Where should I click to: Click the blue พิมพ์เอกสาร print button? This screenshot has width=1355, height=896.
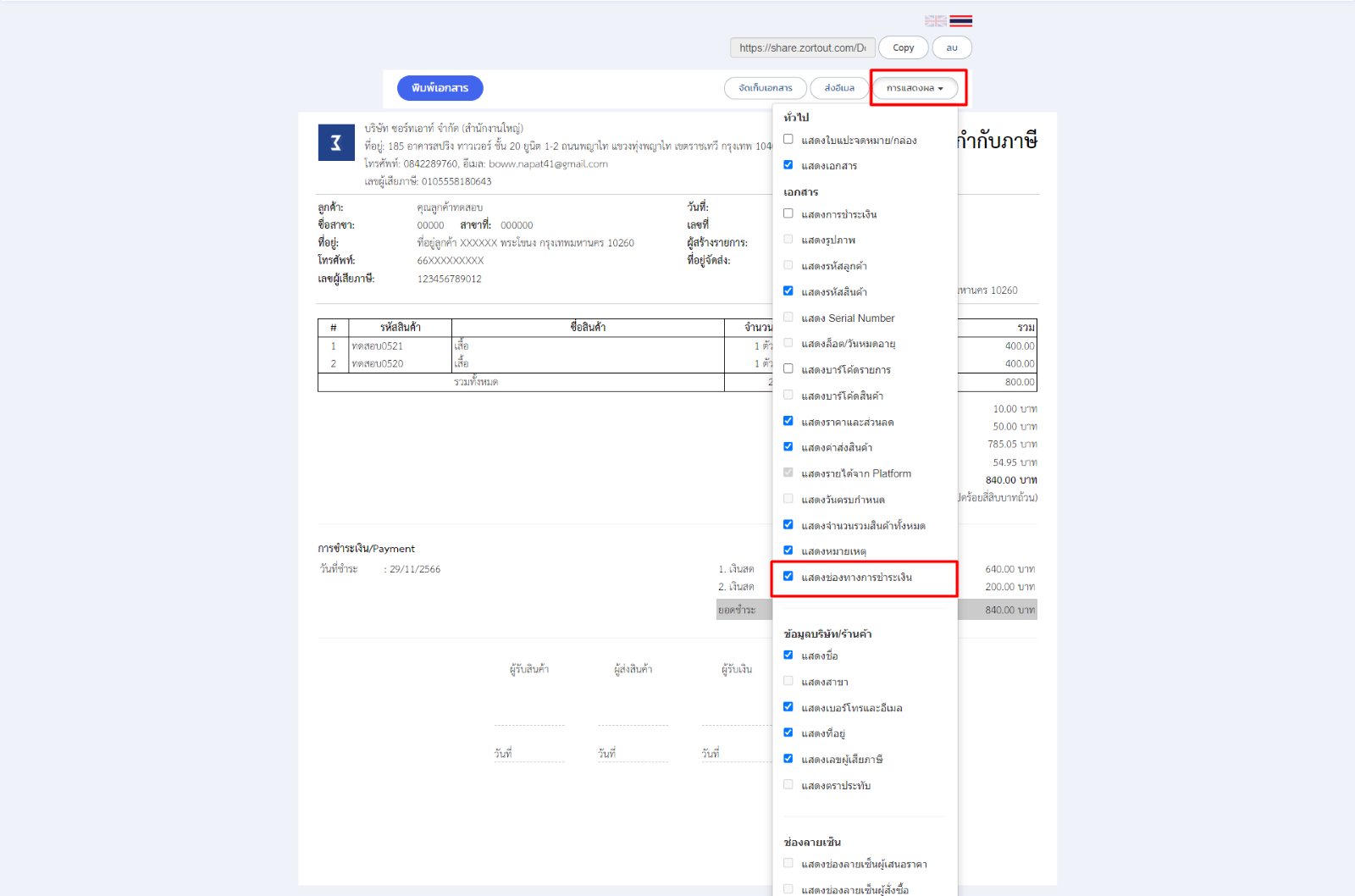[x=440, y=88]
